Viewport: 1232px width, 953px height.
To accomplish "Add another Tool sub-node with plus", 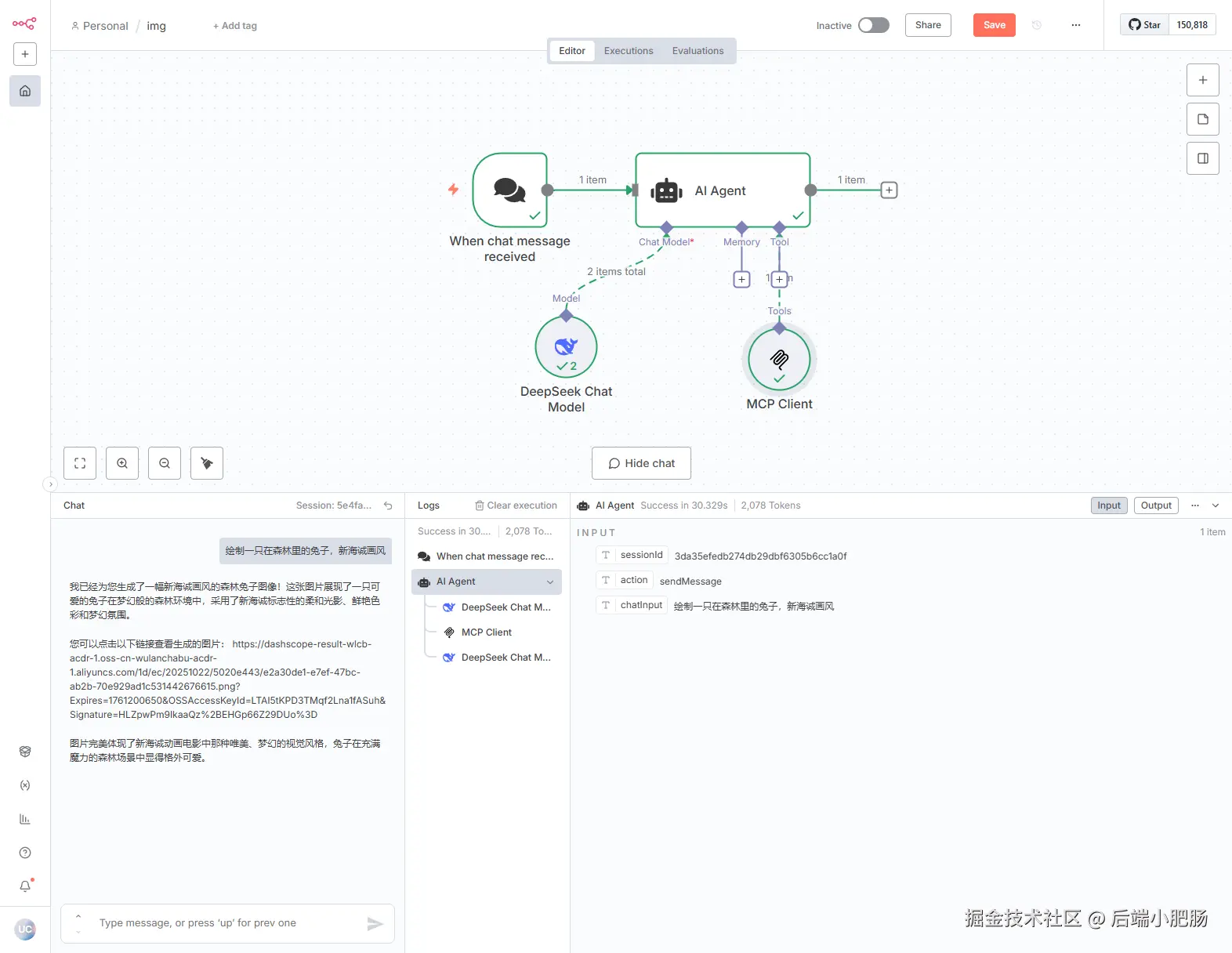I will click(x=779, y=279).
